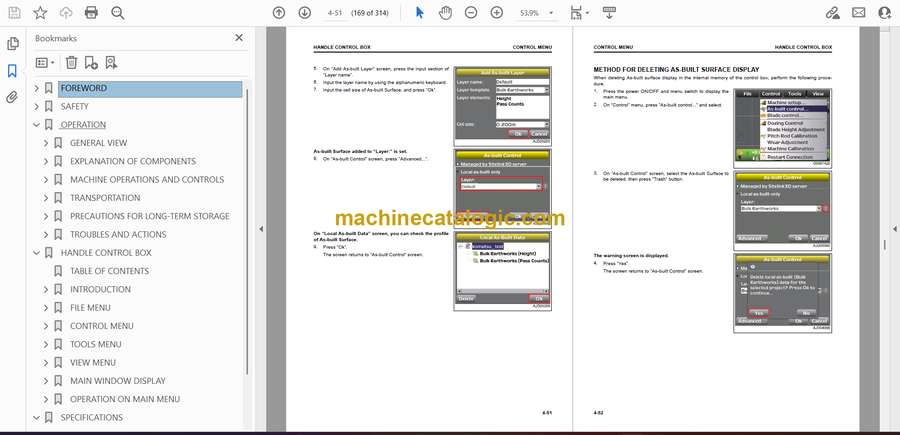Expand MACHINE OPERATIONS AND CONTROLS bookmark
Image resolution: width=900 pixels, height=435 pixels.
point(46,180)
